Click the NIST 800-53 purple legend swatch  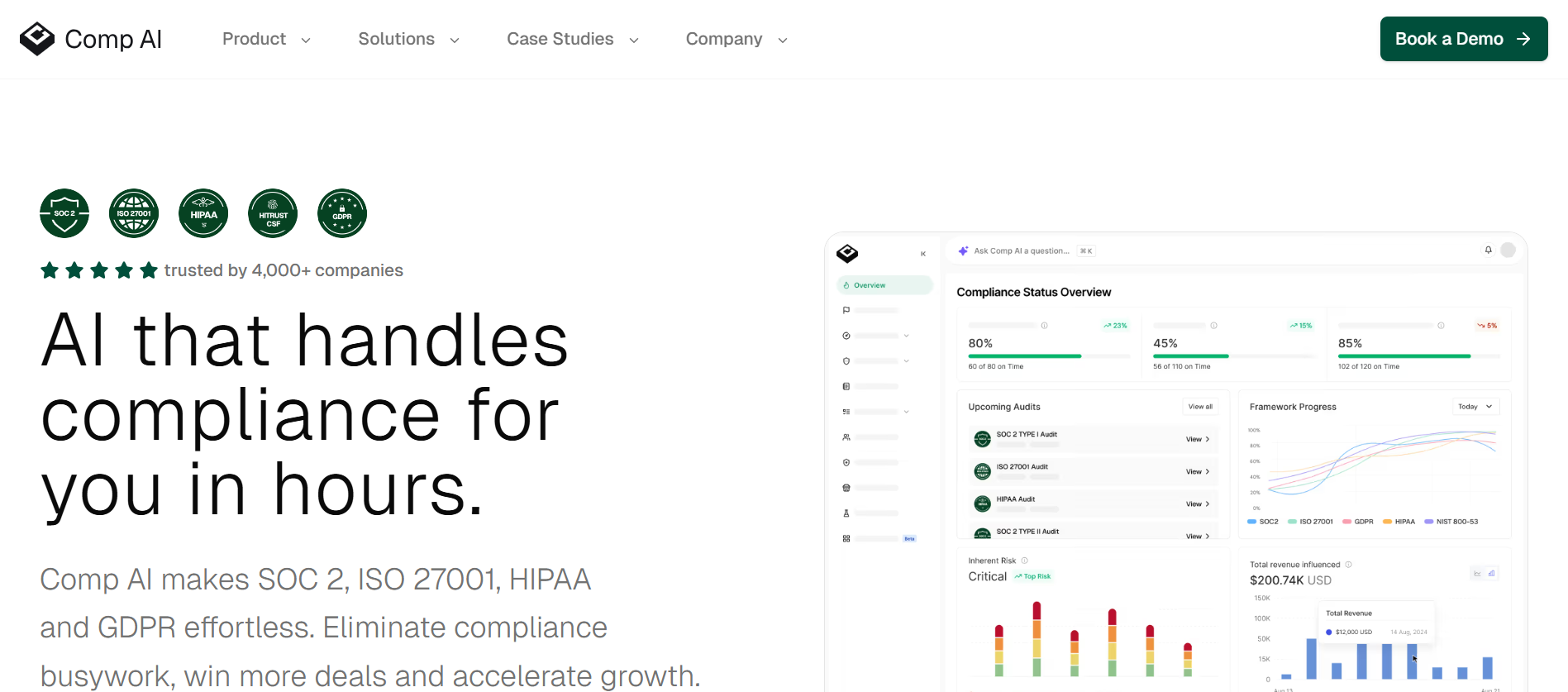[x=1429, y=522]
